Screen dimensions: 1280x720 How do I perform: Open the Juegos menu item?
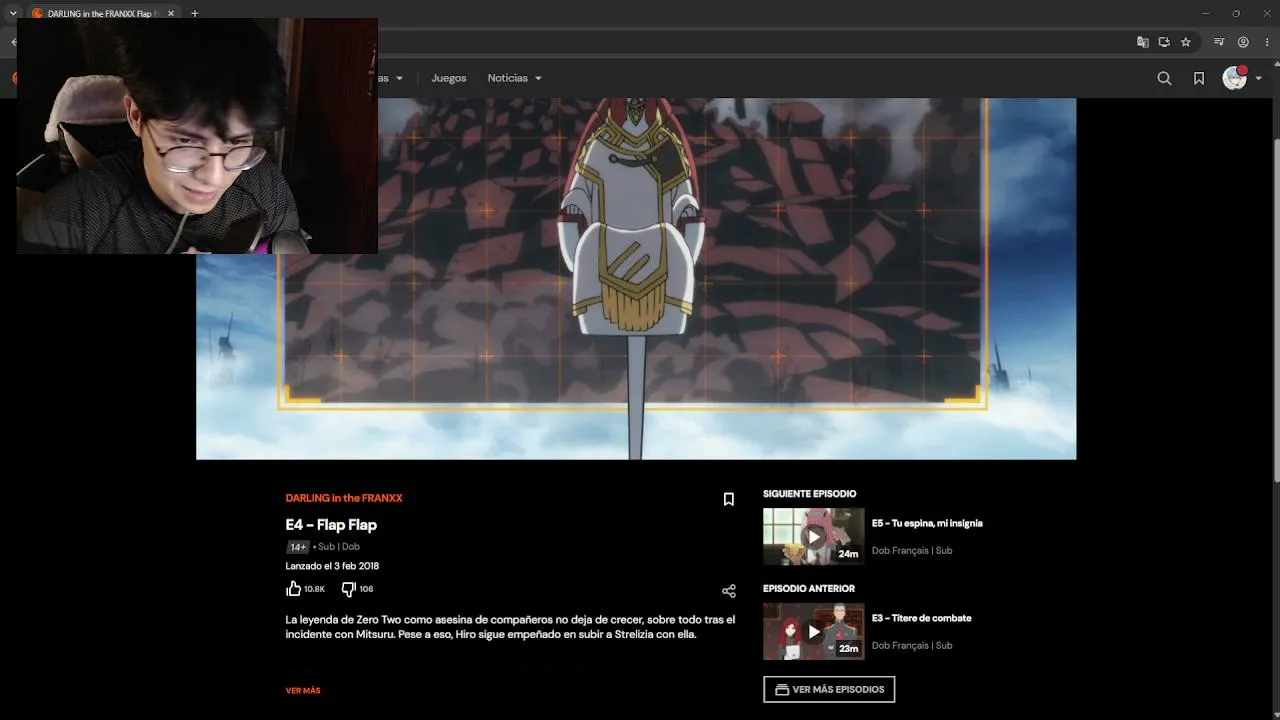coord(449,78)
